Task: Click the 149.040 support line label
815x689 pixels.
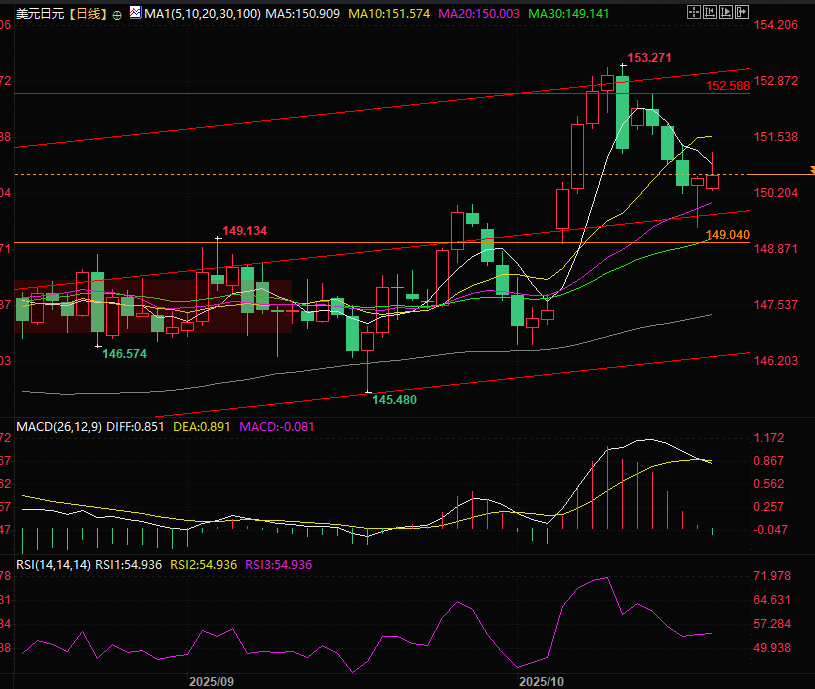Action: [x=728, y=235]
